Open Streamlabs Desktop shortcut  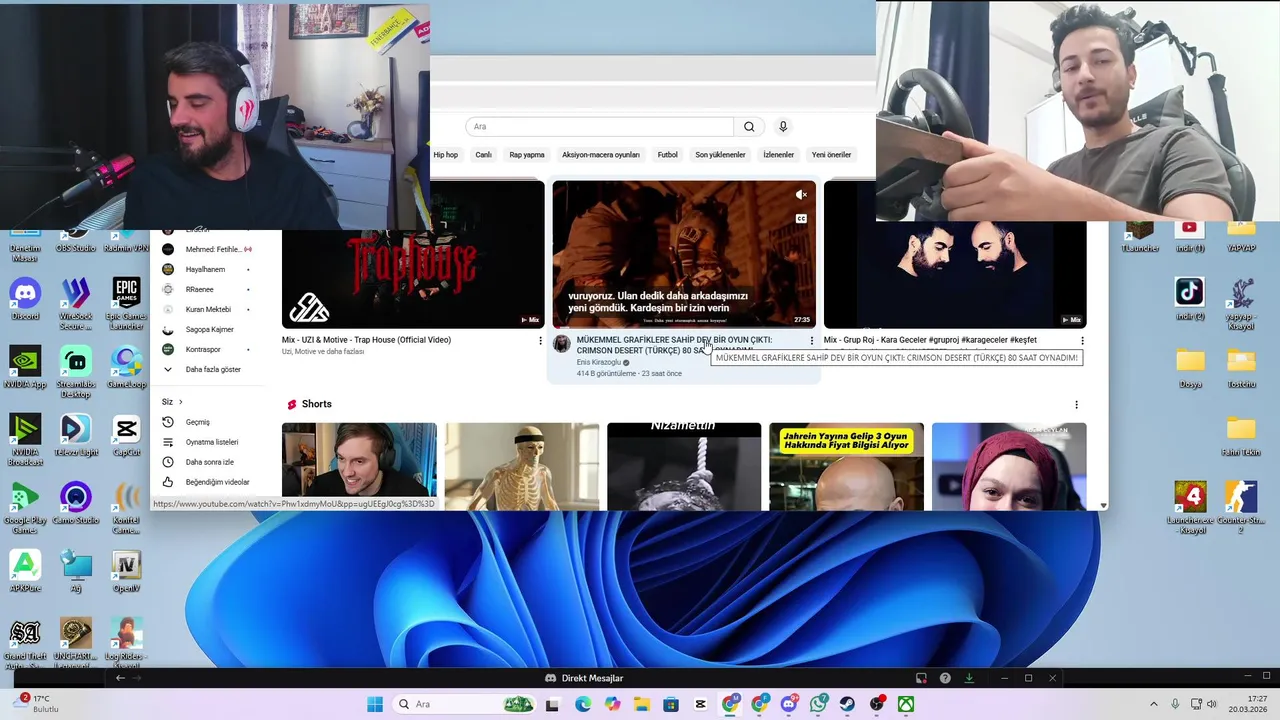click(76, 371)
